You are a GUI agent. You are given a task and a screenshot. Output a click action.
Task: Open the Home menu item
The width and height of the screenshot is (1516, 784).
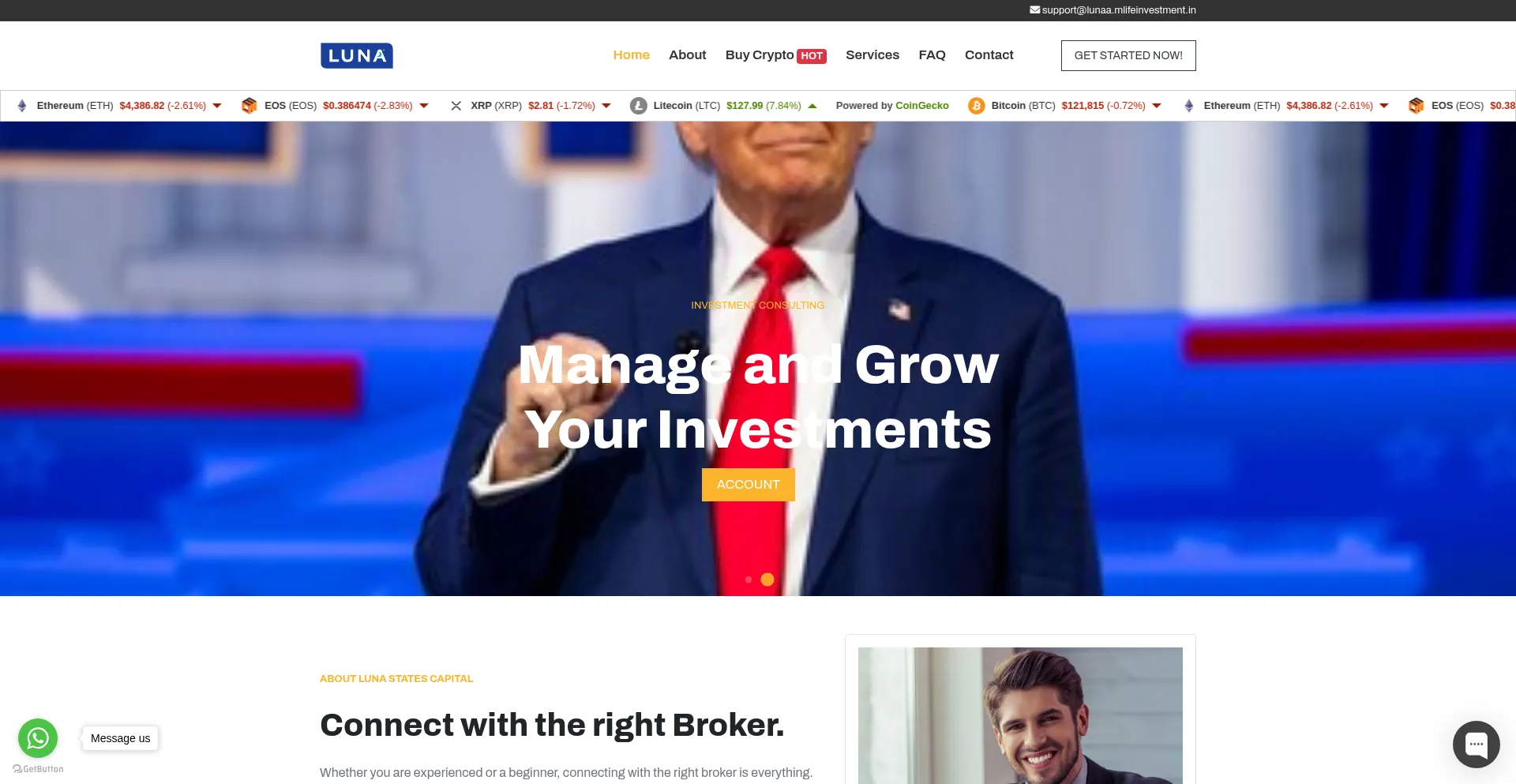[632, 55]
